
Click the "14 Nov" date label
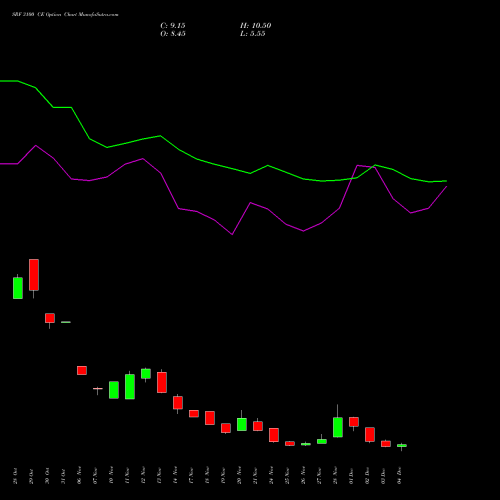(x=175, y=476)
